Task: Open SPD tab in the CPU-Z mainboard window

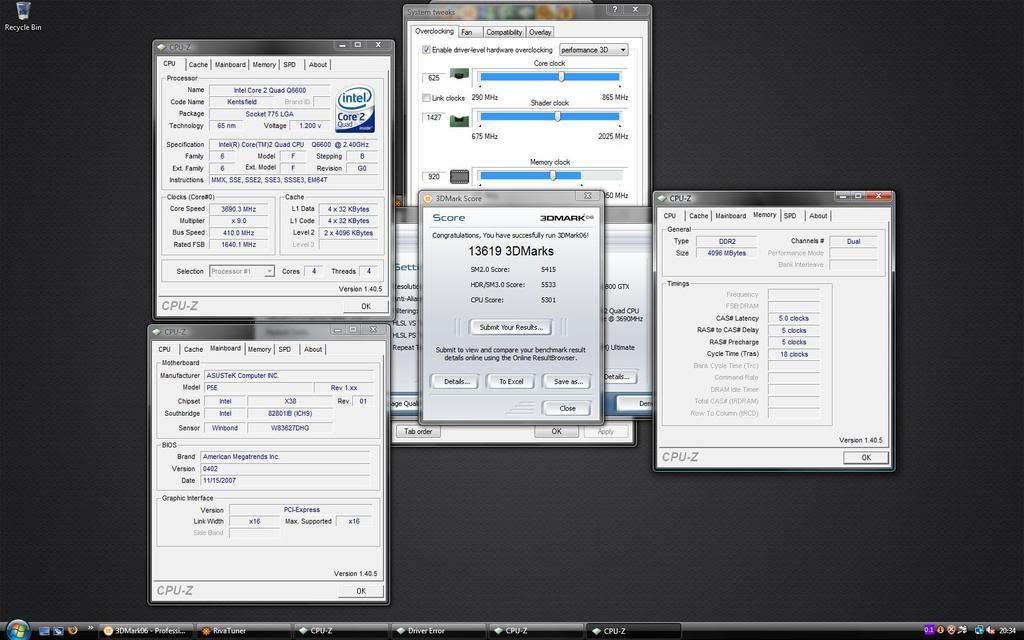Action: tap(285, 349)
